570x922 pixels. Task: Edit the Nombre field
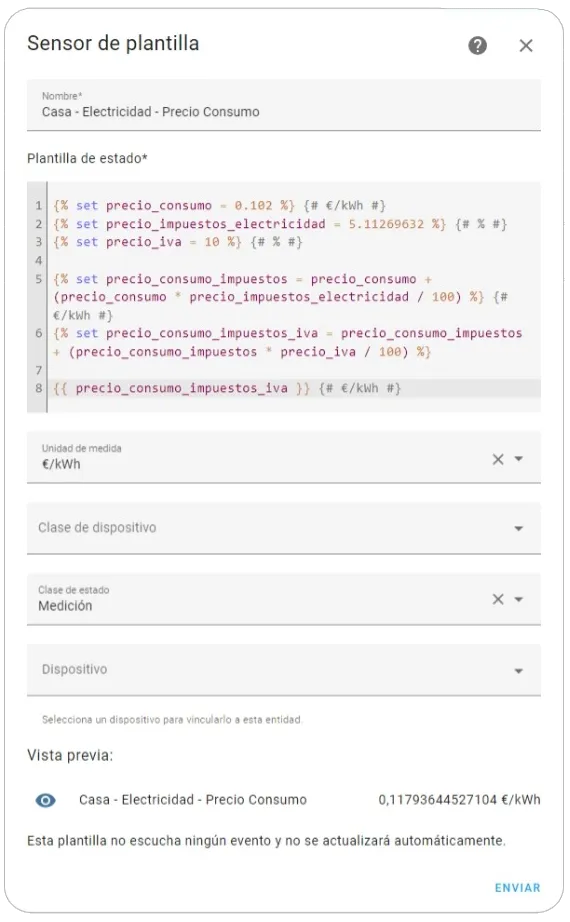coord(284,105)
